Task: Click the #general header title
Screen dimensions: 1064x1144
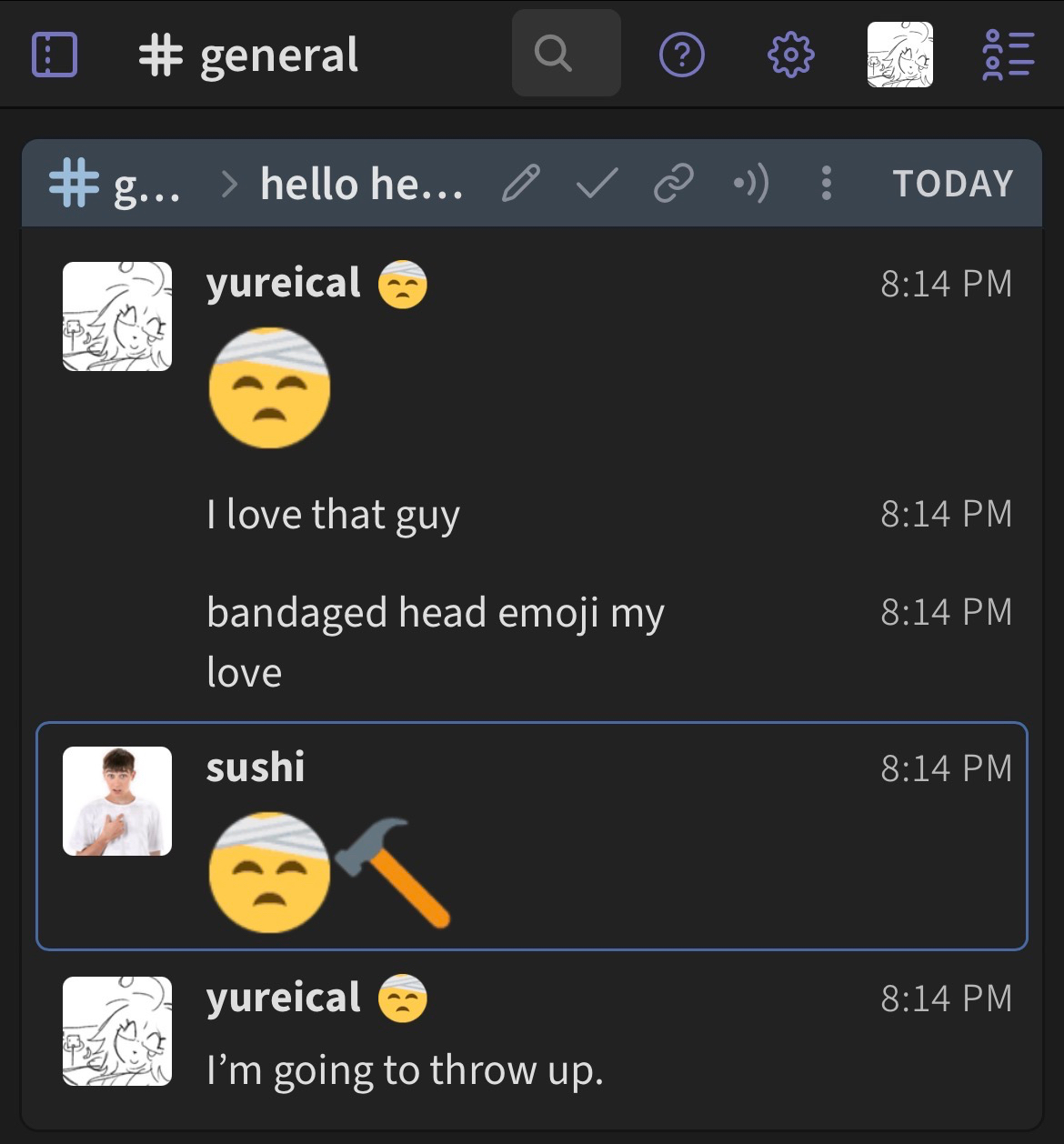Action: tap(250, 55)
